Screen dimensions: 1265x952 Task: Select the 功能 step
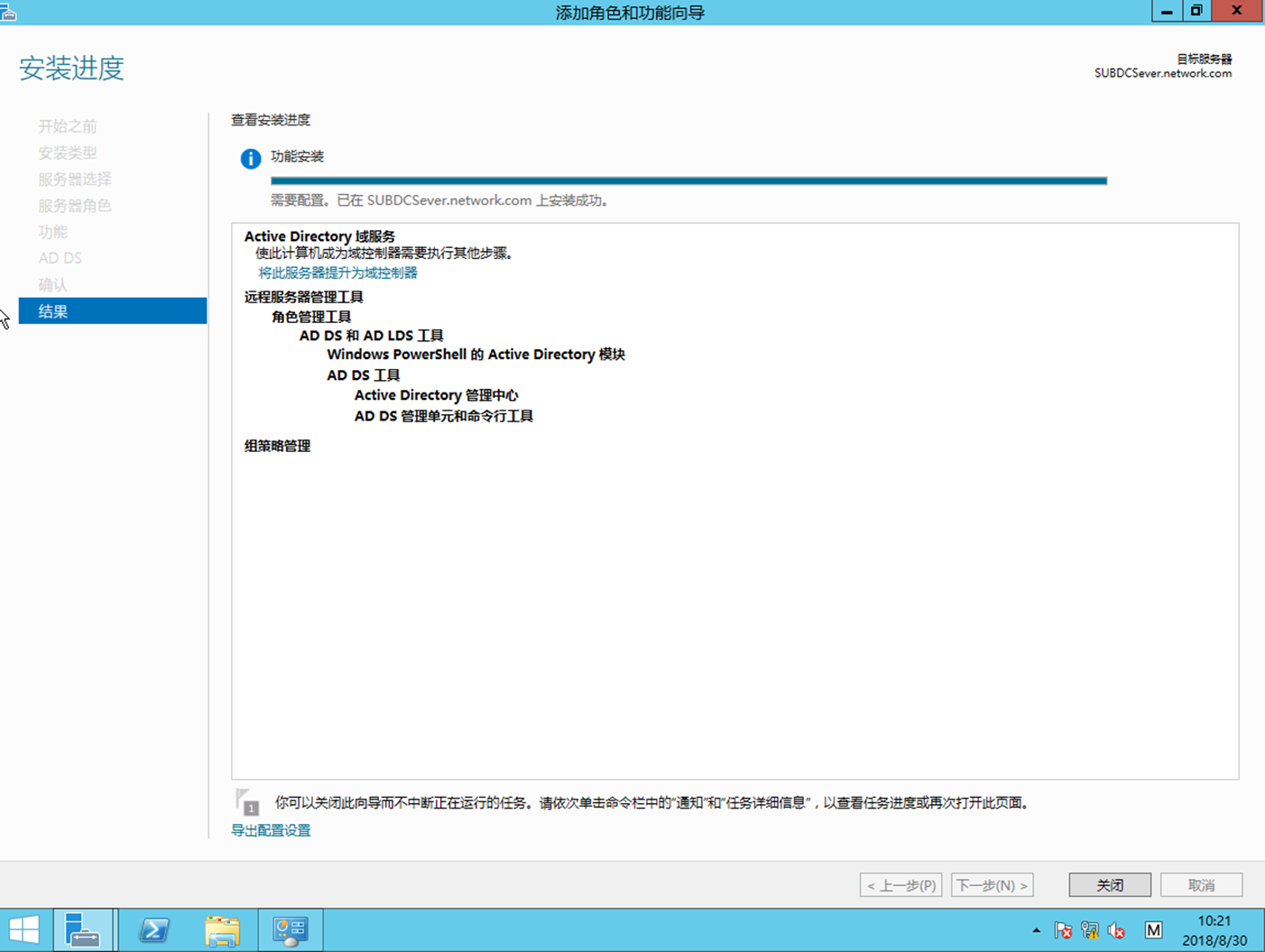53,232
